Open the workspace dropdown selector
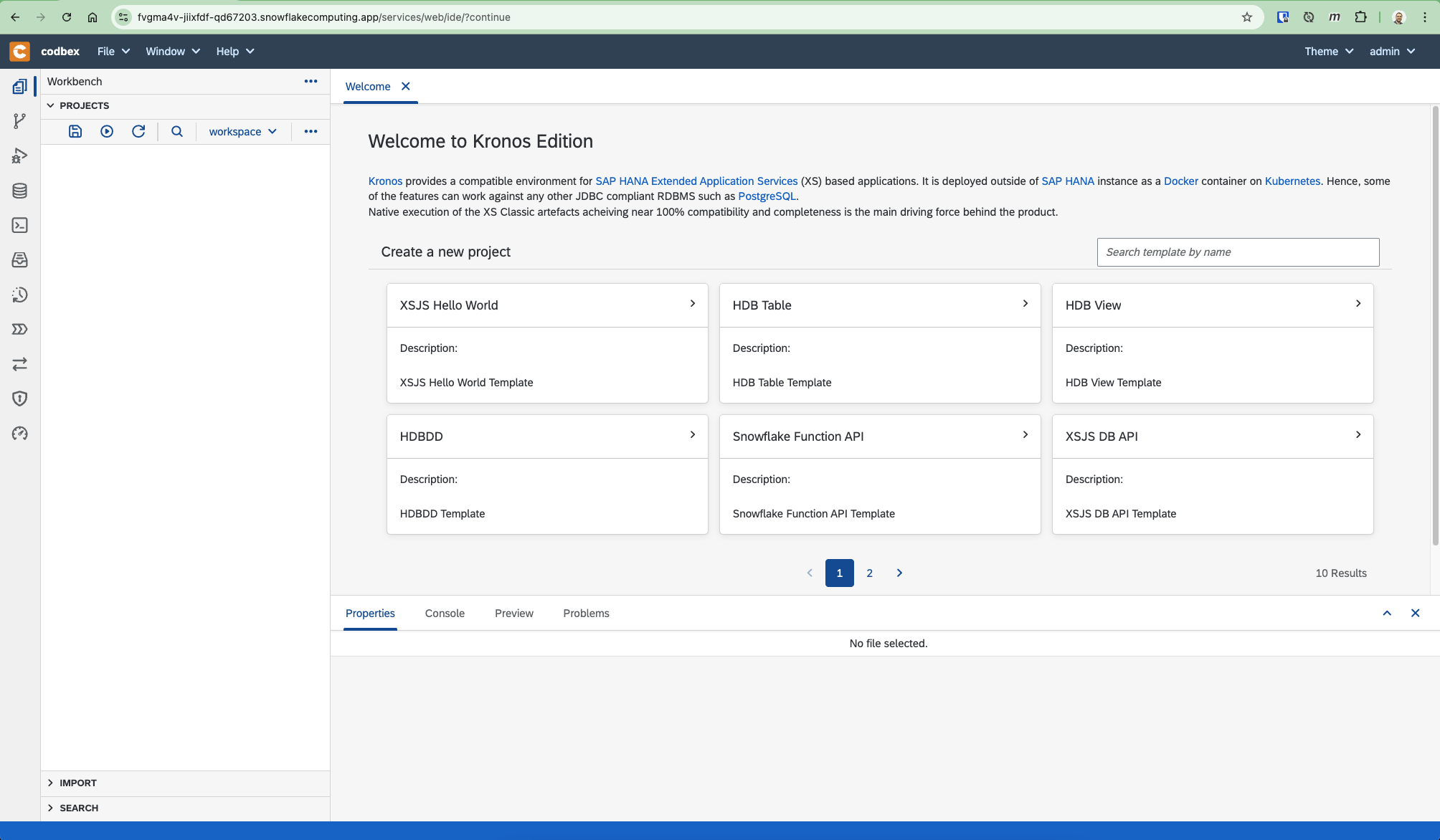1440x840 pixels. [242, 131]
